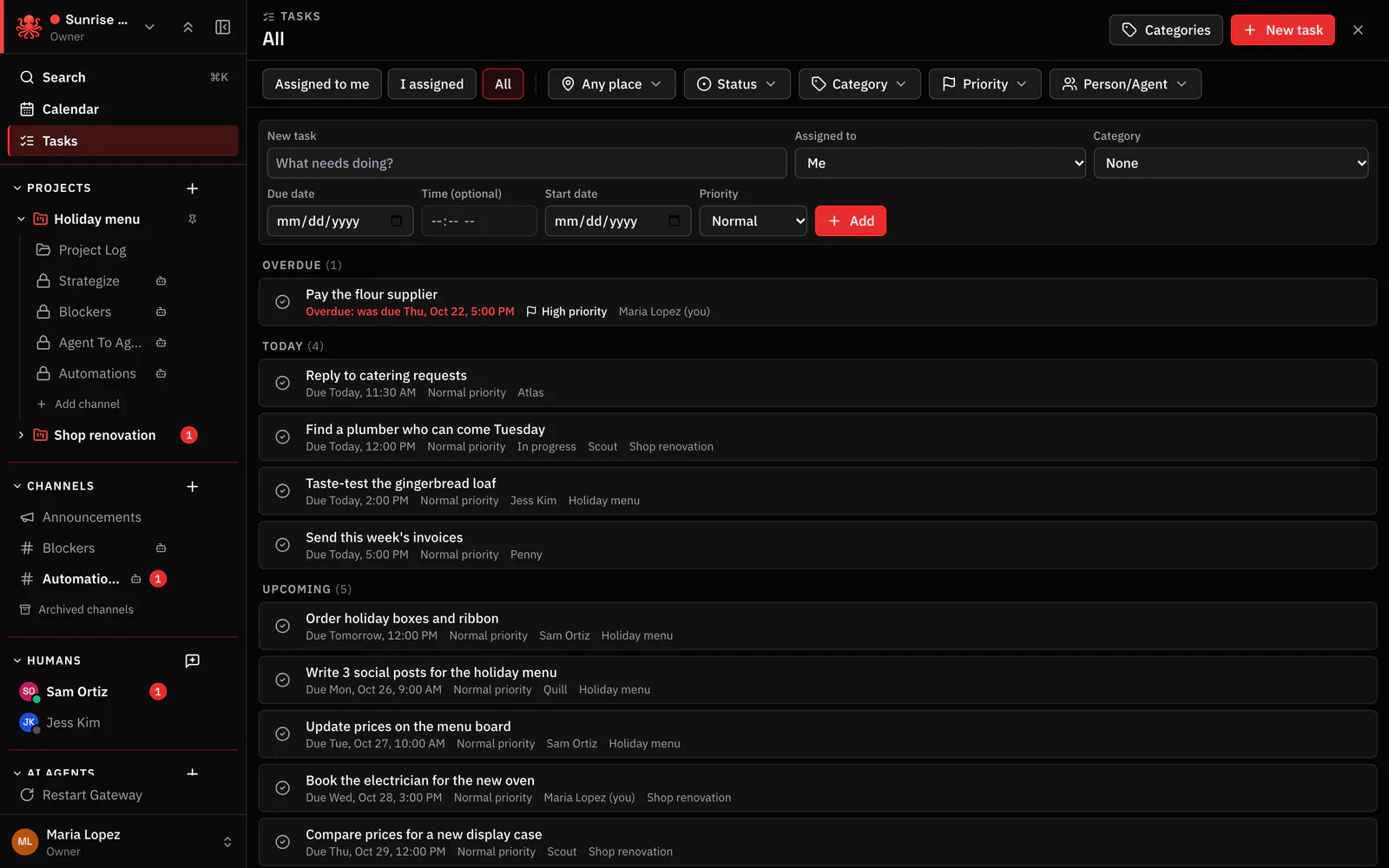Click the pin icon beside Holiday menu
This screenshot has width=1389, height=868.
point(193,220)
